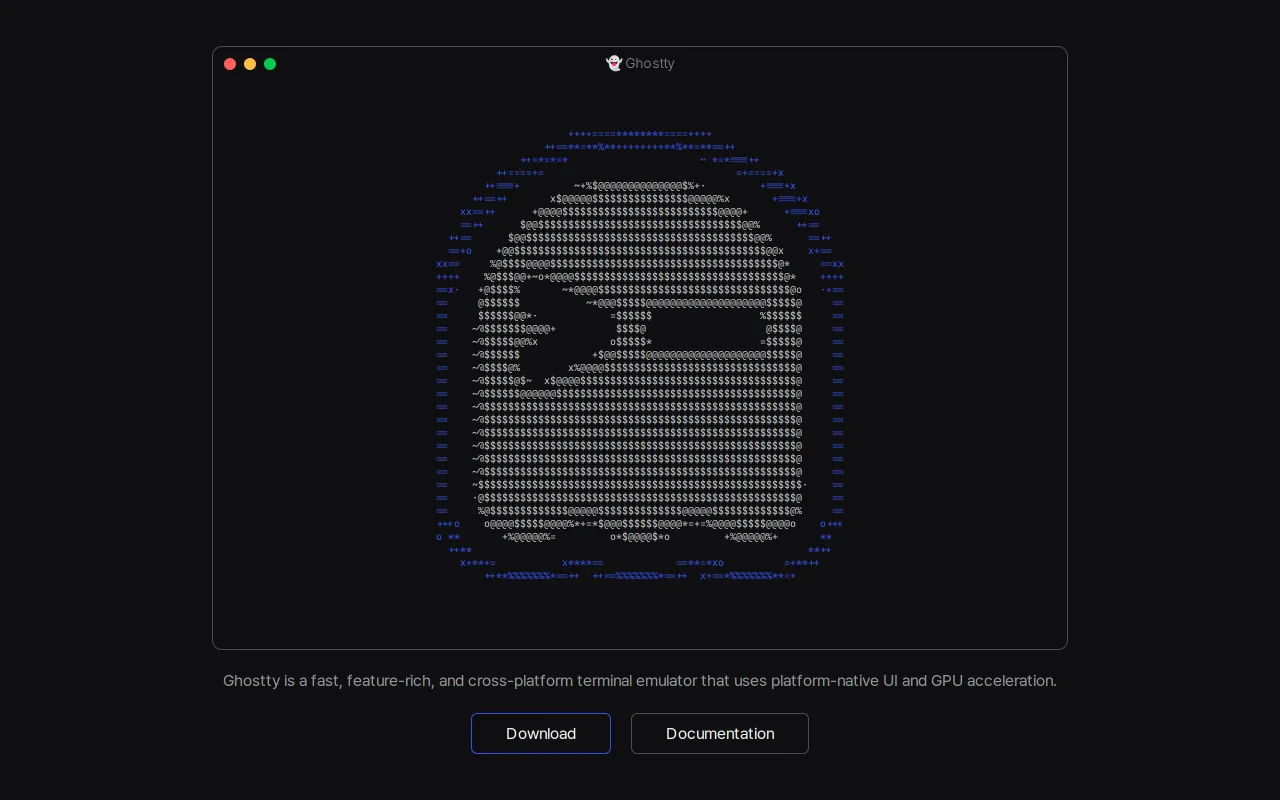Open the Documentation link
The width and height of the screenshot is (1280, 800).
tap(720, 733)
